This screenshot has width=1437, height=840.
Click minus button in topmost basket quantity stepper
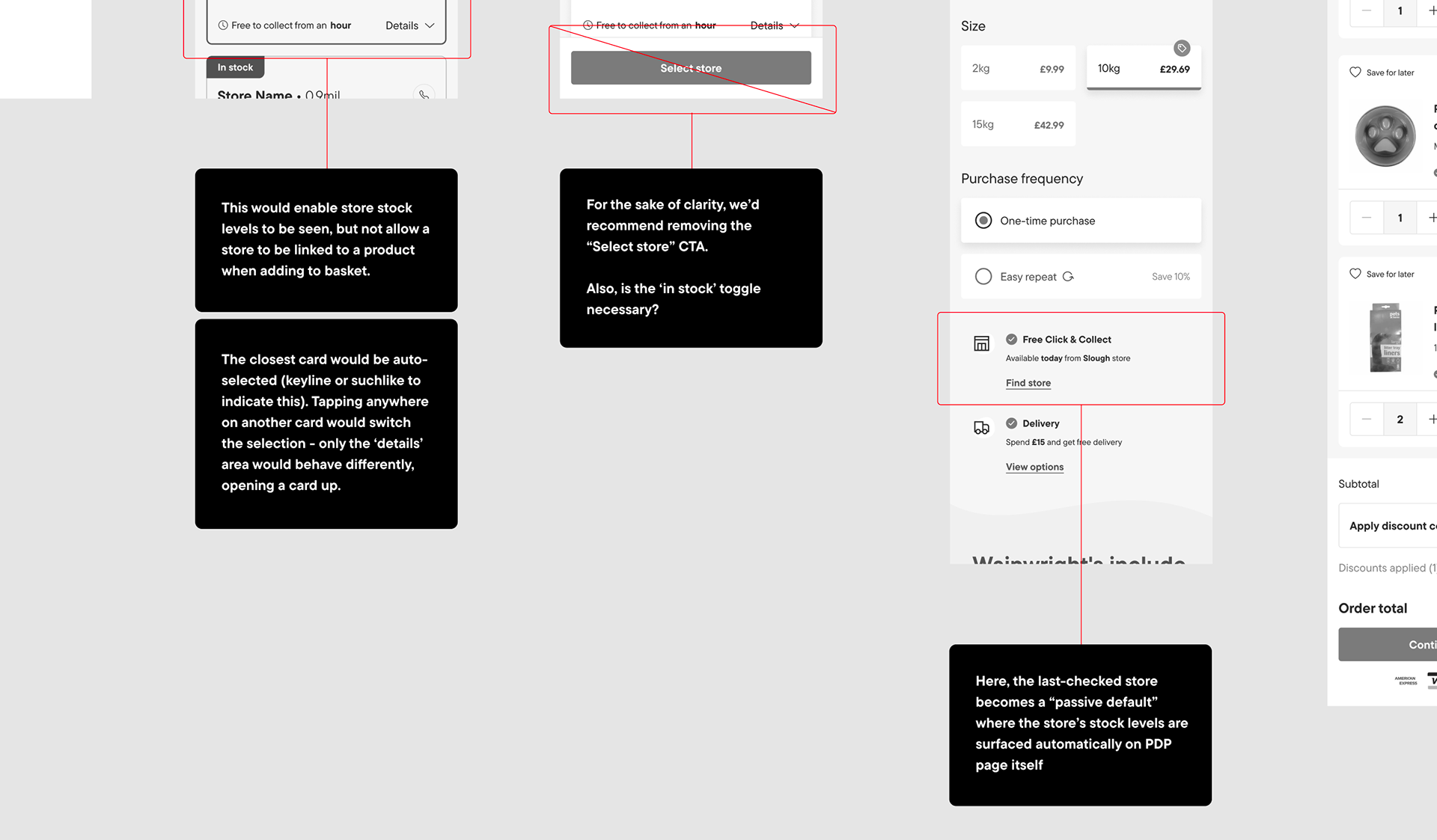click(x=1367, y=11)
